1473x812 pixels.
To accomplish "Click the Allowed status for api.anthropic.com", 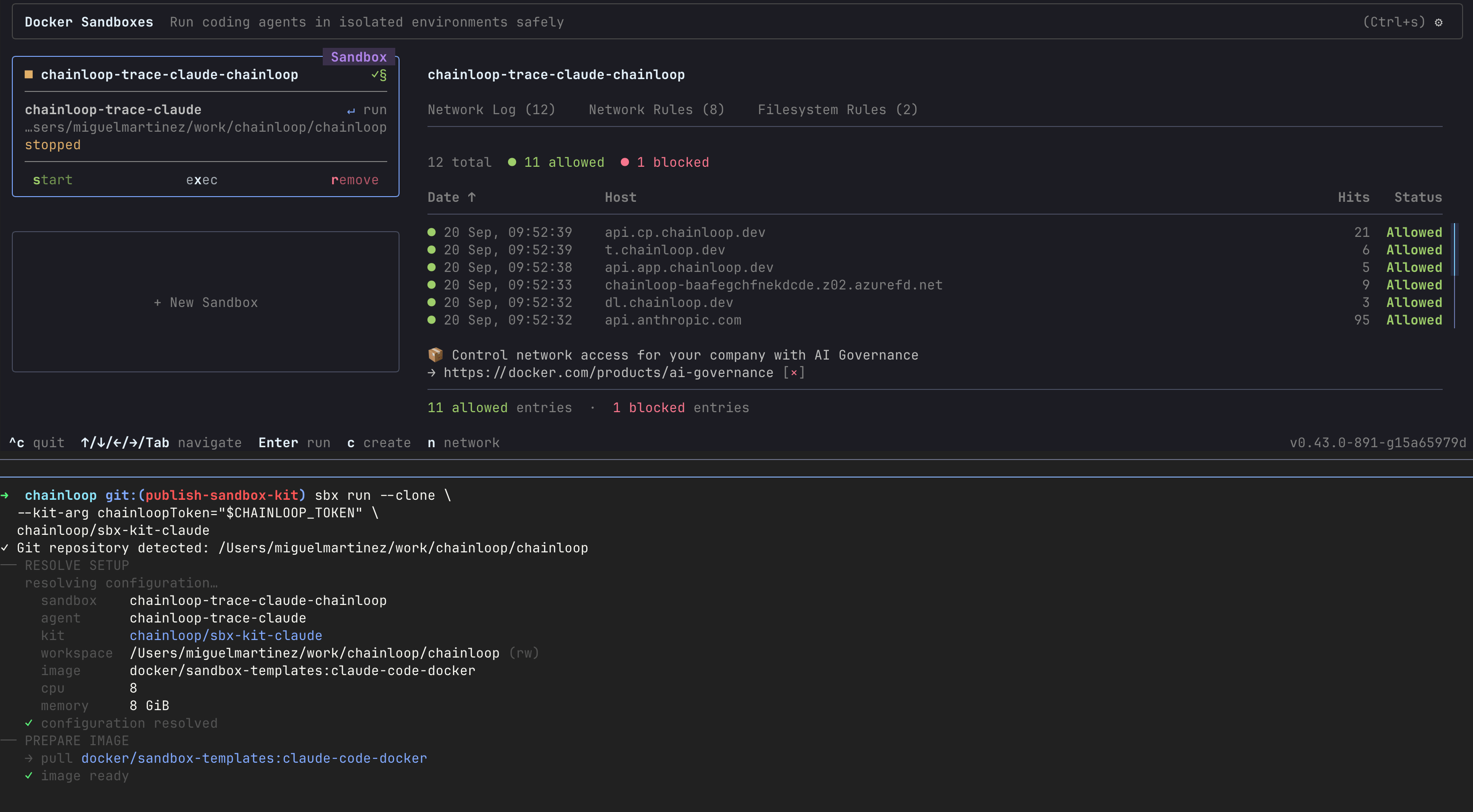I will [1414, 320].
